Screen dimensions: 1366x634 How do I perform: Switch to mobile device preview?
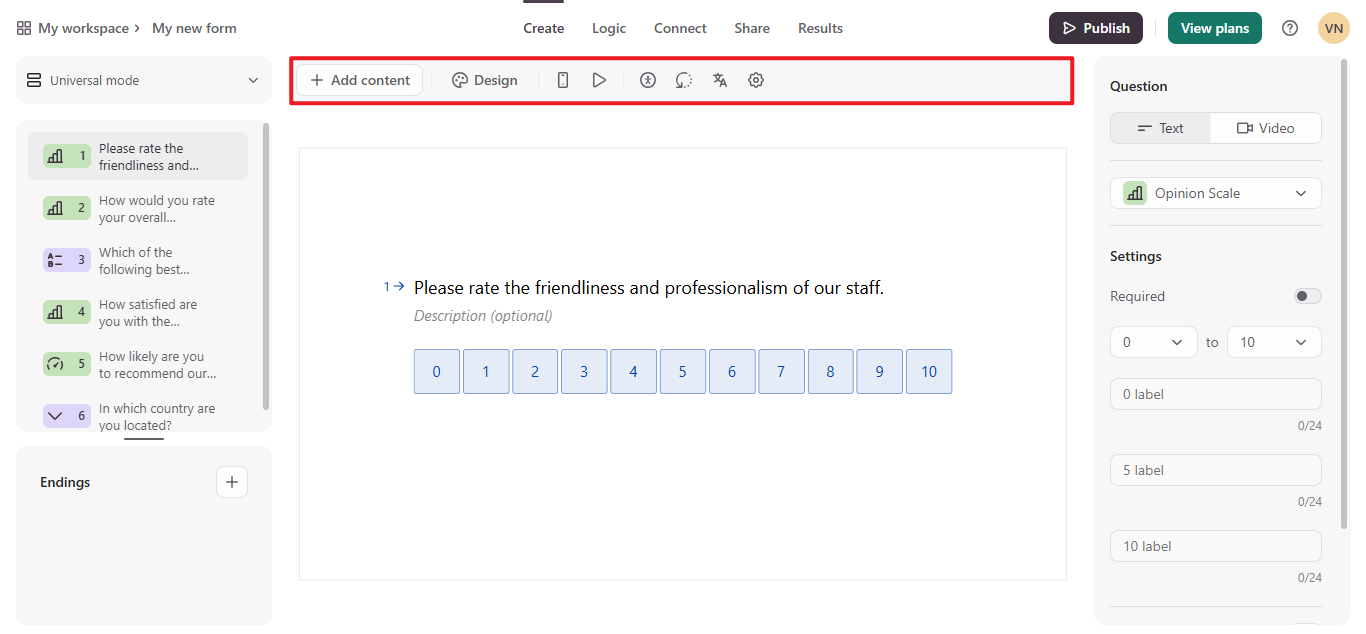point(563,79)
